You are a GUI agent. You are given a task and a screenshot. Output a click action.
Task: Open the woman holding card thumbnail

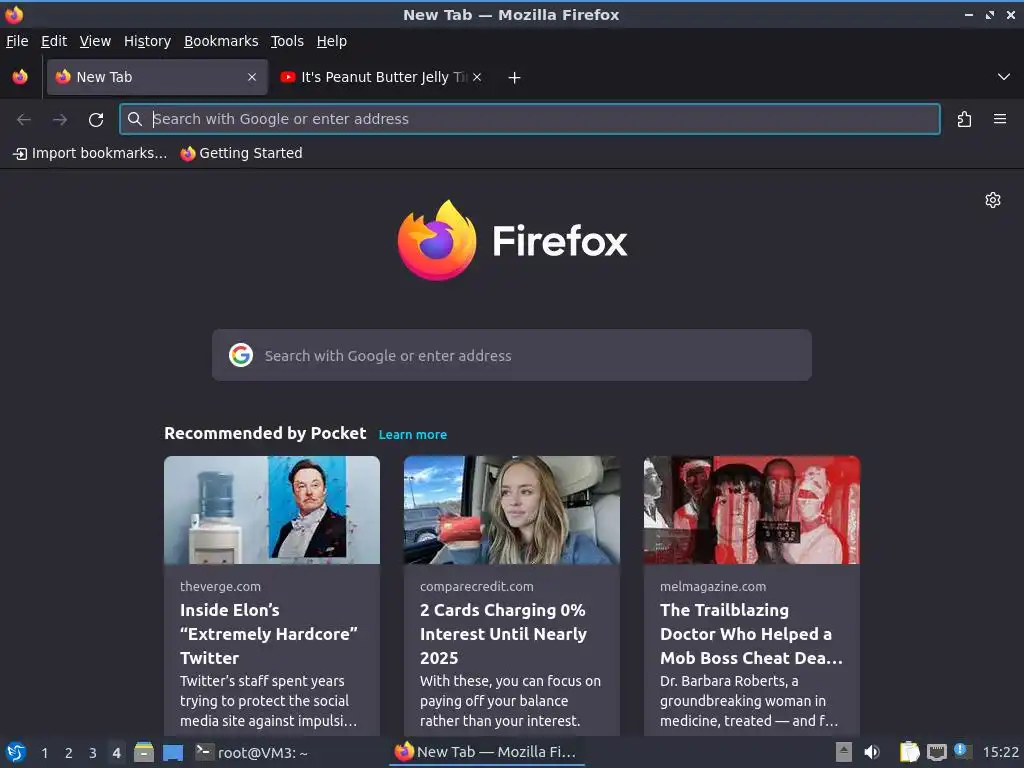(512, 510)
